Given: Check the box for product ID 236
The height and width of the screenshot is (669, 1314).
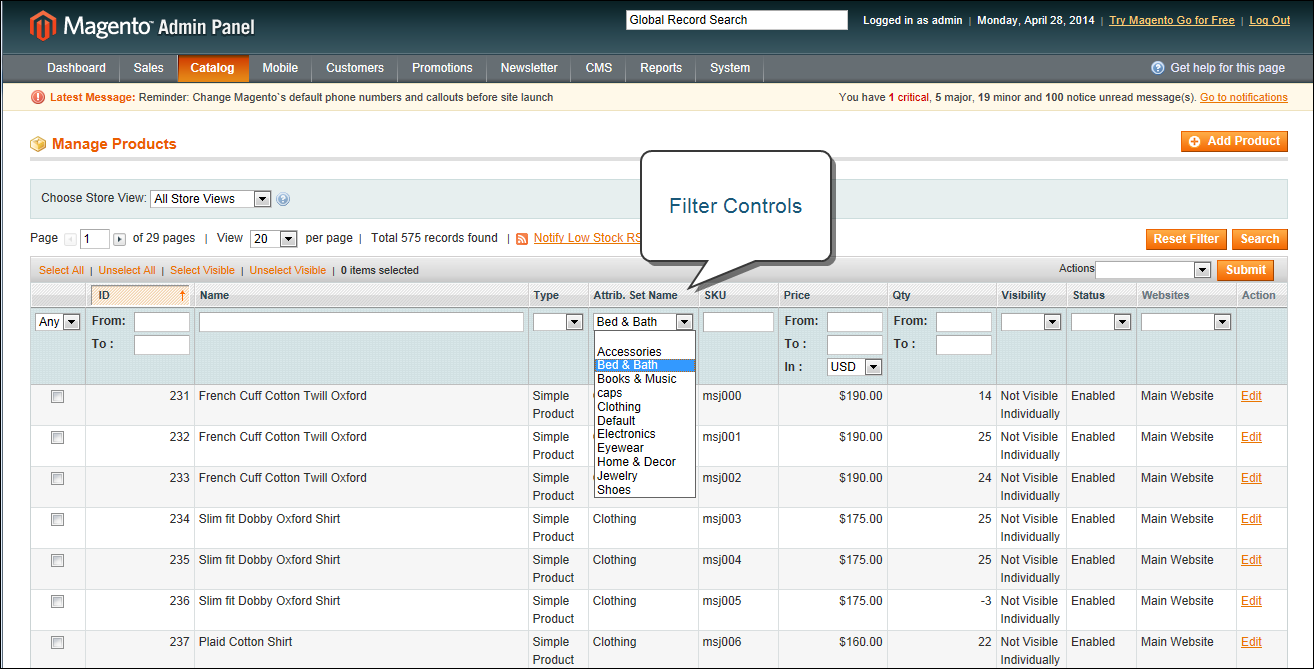Looking at the screenshot, I should click(57, 601).
